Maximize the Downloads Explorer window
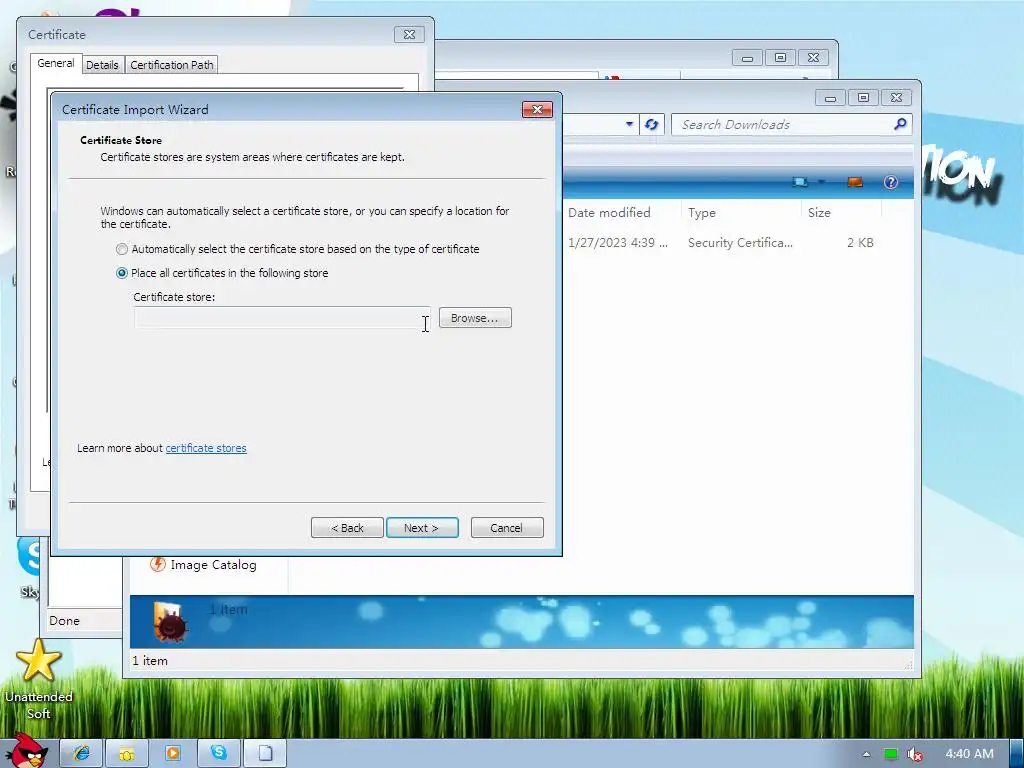Viewport: 1024px width, 768px height. pyautogui.click(x=863, y=98)
